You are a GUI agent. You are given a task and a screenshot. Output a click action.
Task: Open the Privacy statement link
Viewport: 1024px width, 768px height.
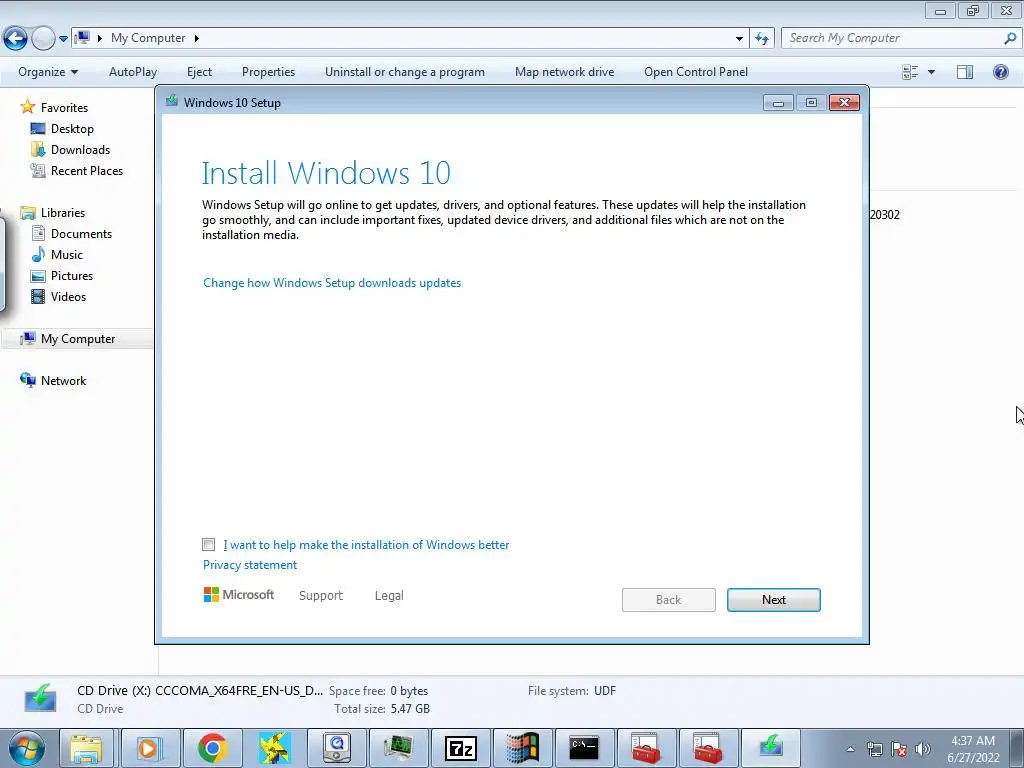[x=249, y=565]
